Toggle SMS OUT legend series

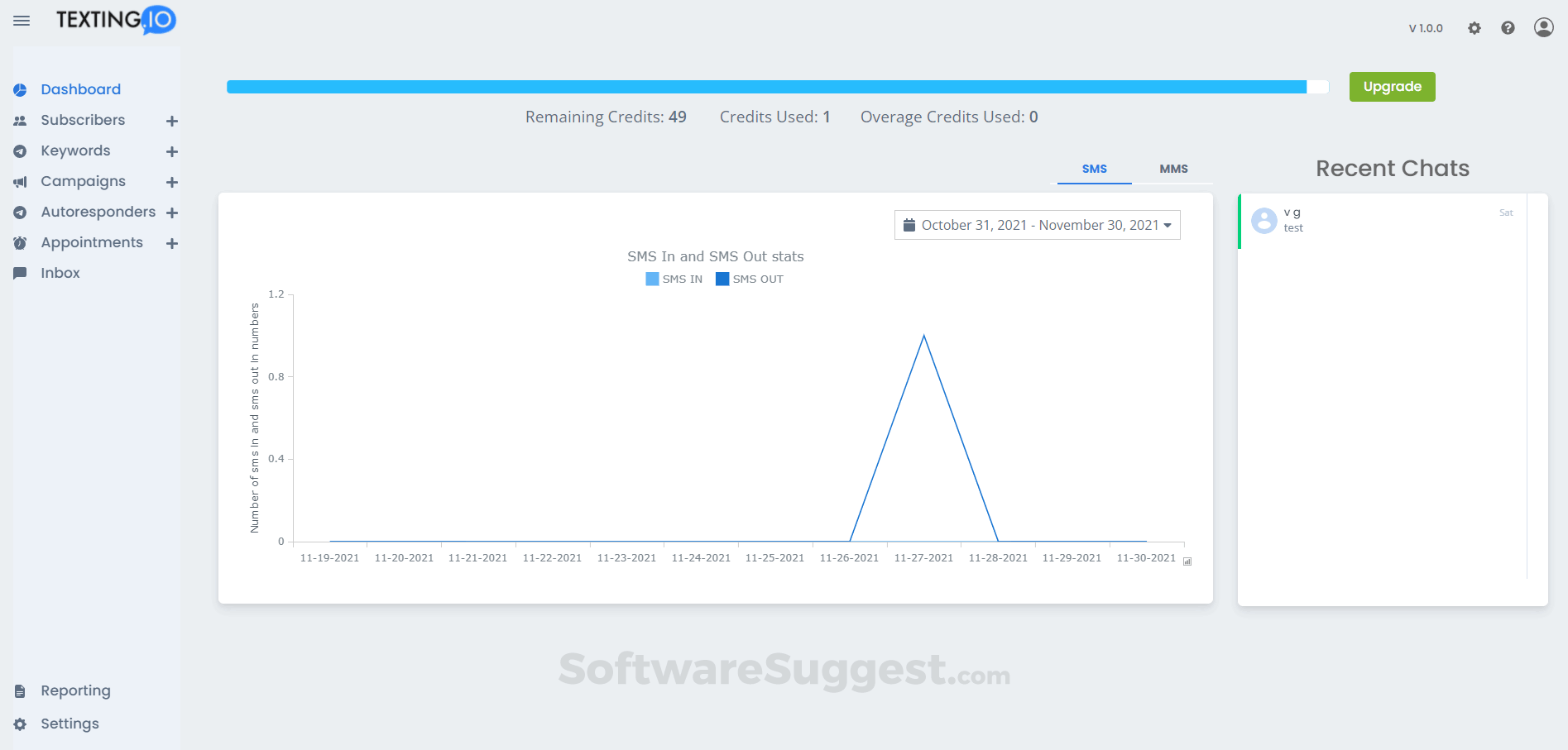click(x=749, y=279)
